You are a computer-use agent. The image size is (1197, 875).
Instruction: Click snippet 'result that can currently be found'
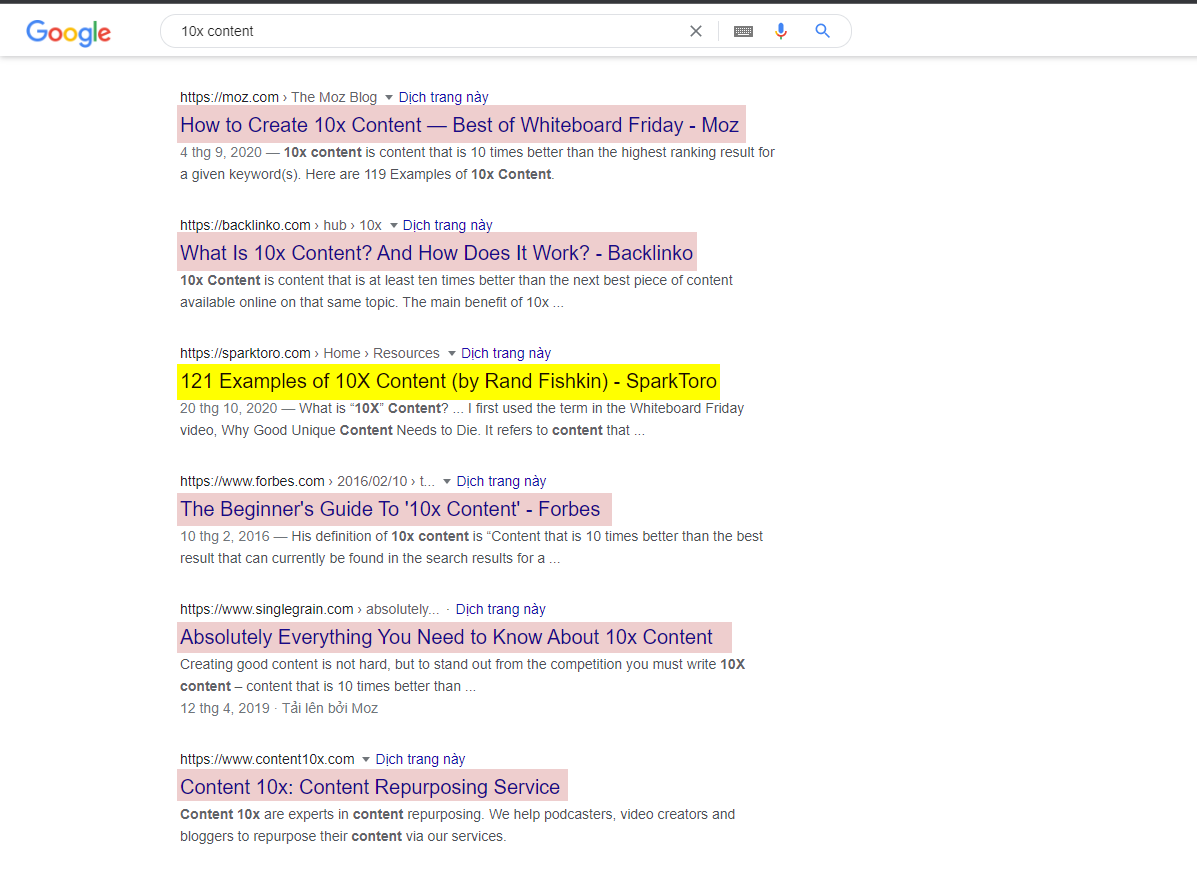pyautogui.click(x=289, y=558)
